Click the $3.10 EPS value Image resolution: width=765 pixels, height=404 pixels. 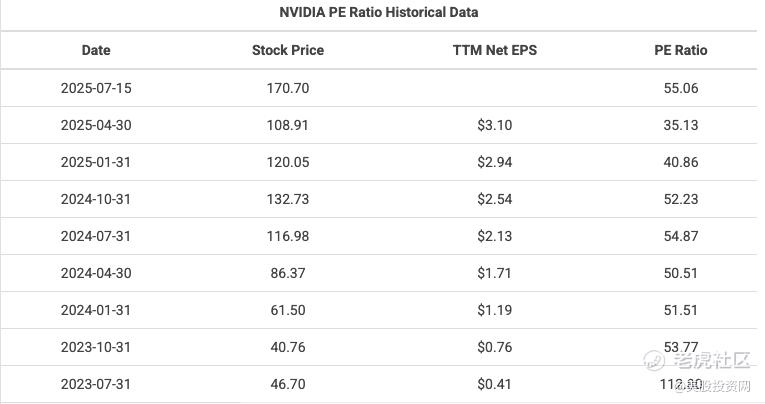495,125
